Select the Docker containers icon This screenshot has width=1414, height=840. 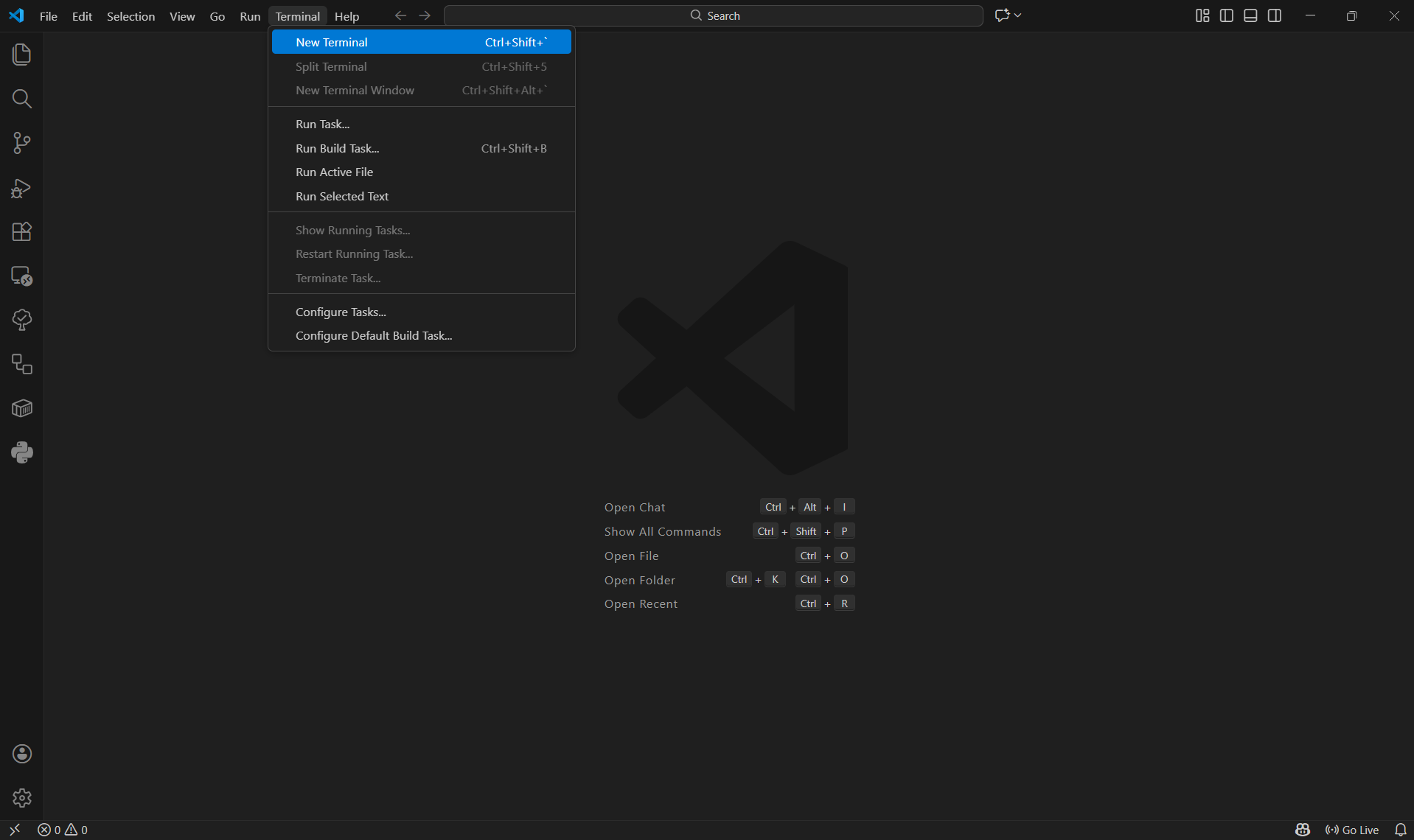point(21,408)
